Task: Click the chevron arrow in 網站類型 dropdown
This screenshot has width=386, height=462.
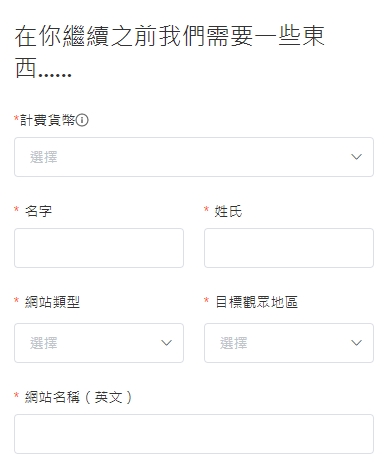Action: pyautogui.click(x=166, y=343)
